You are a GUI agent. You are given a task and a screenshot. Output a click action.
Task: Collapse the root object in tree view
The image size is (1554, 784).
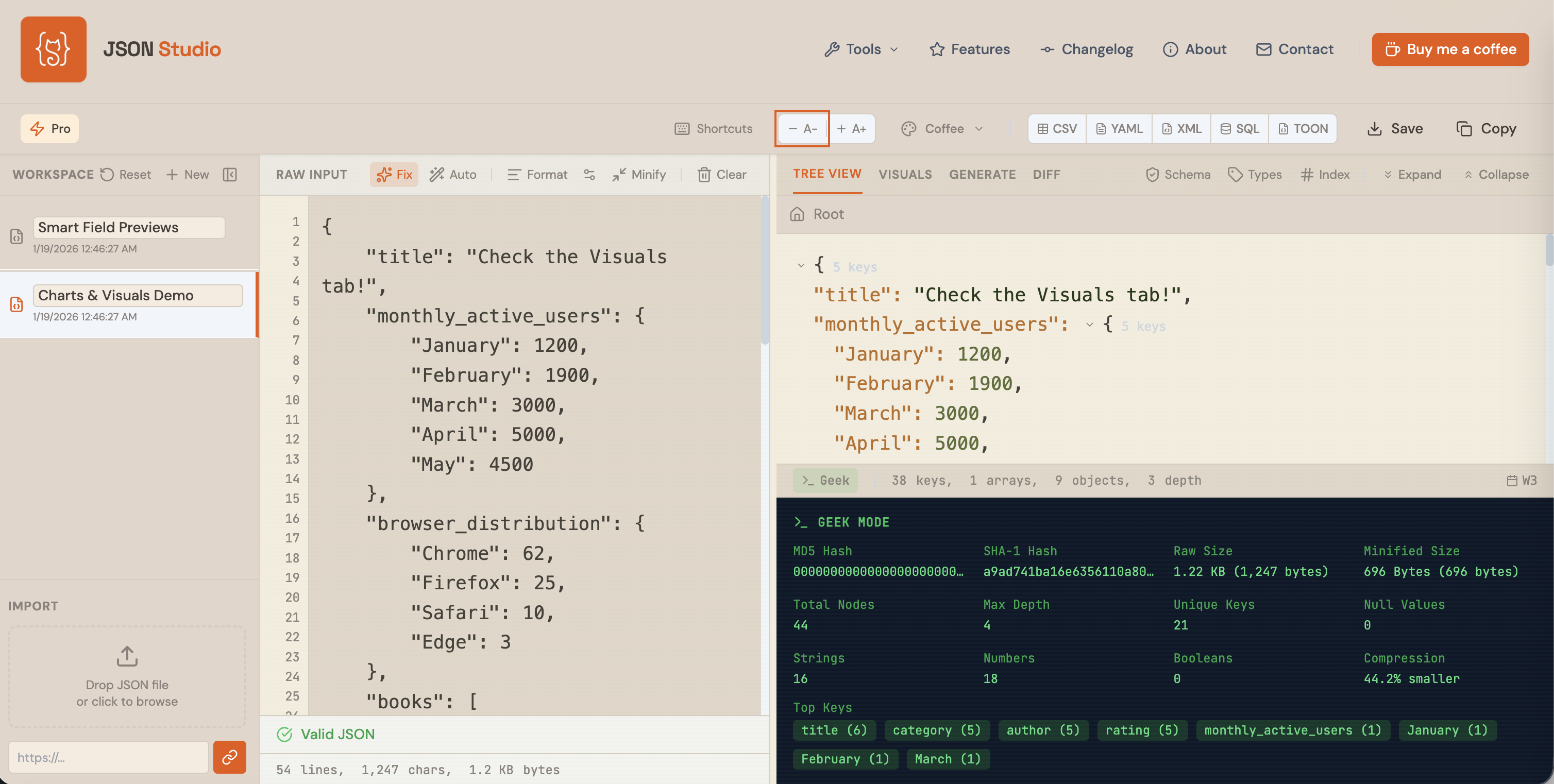(801, 265)
